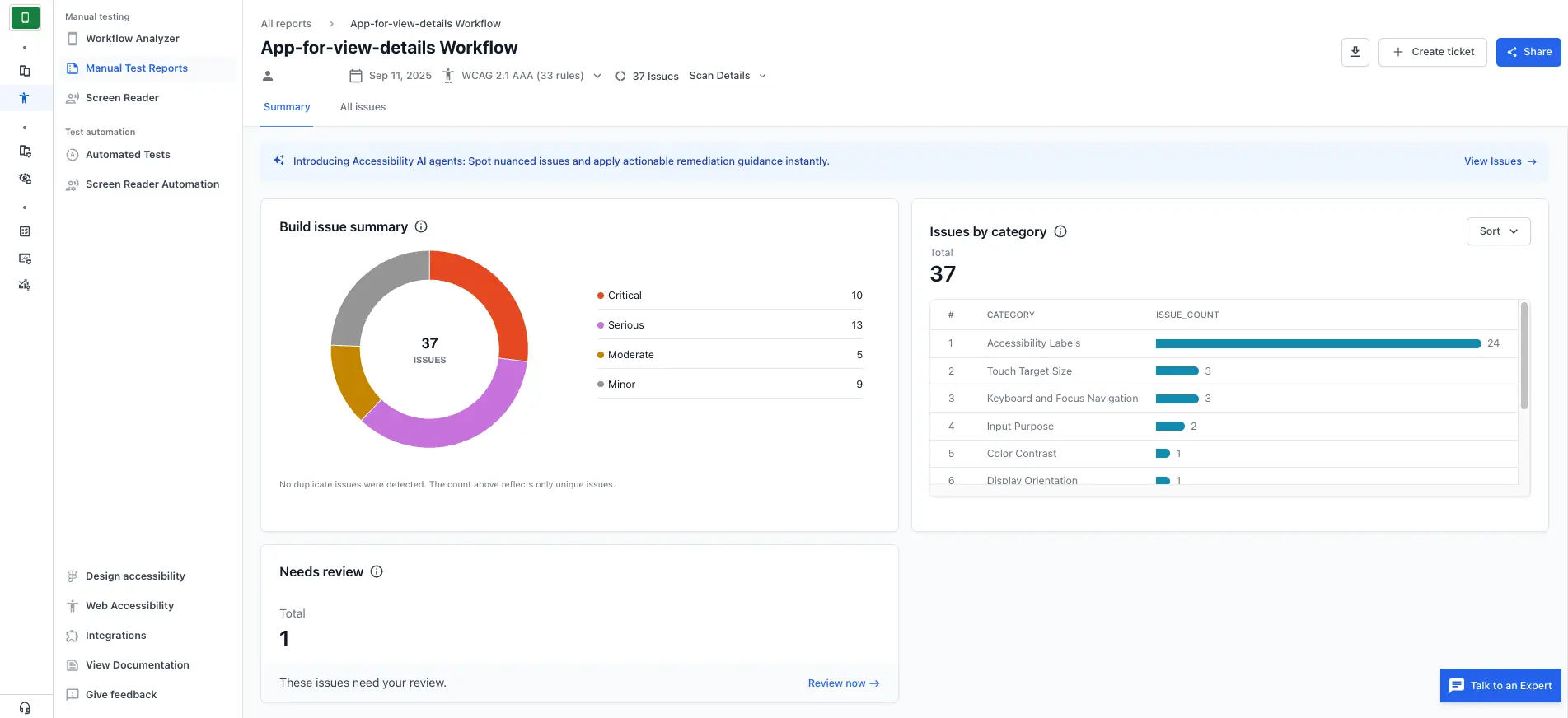The height and width of the screenshot is (718, 1568).
Task: Open the Screen Reader sidebar item
Action: pos(122,98)
